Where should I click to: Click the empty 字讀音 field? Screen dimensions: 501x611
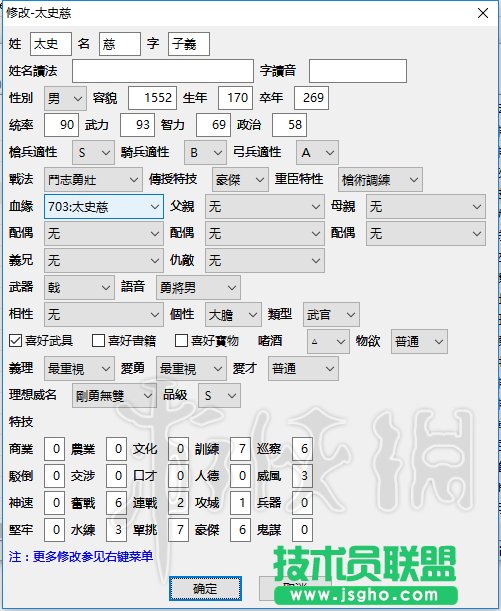358,71
